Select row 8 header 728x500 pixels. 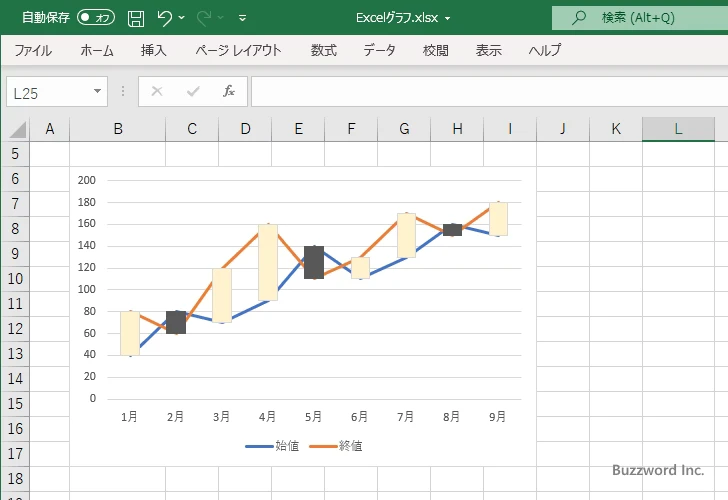[15, 229]
